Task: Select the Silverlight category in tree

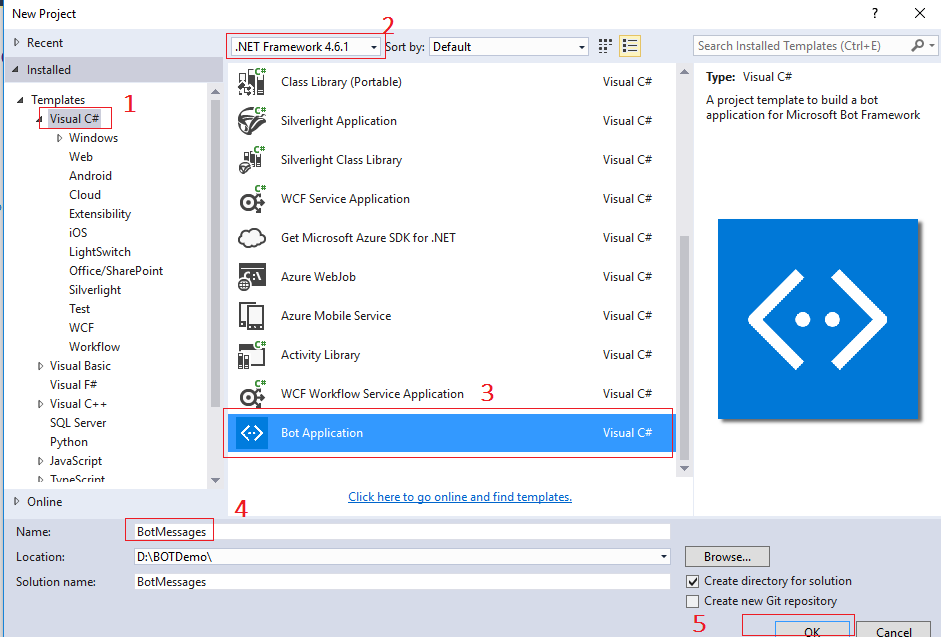Action: coord(95,290)
